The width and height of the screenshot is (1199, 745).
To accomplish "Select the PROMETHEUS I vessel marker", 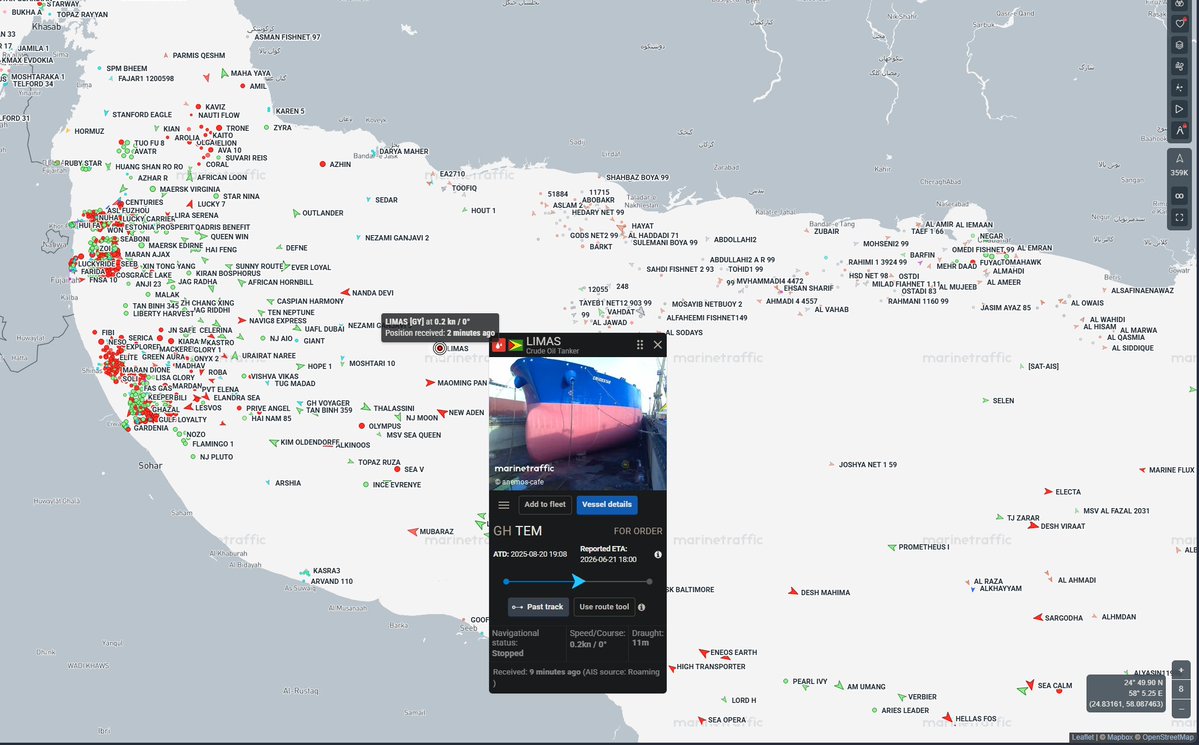I will [x=892, y=548].
